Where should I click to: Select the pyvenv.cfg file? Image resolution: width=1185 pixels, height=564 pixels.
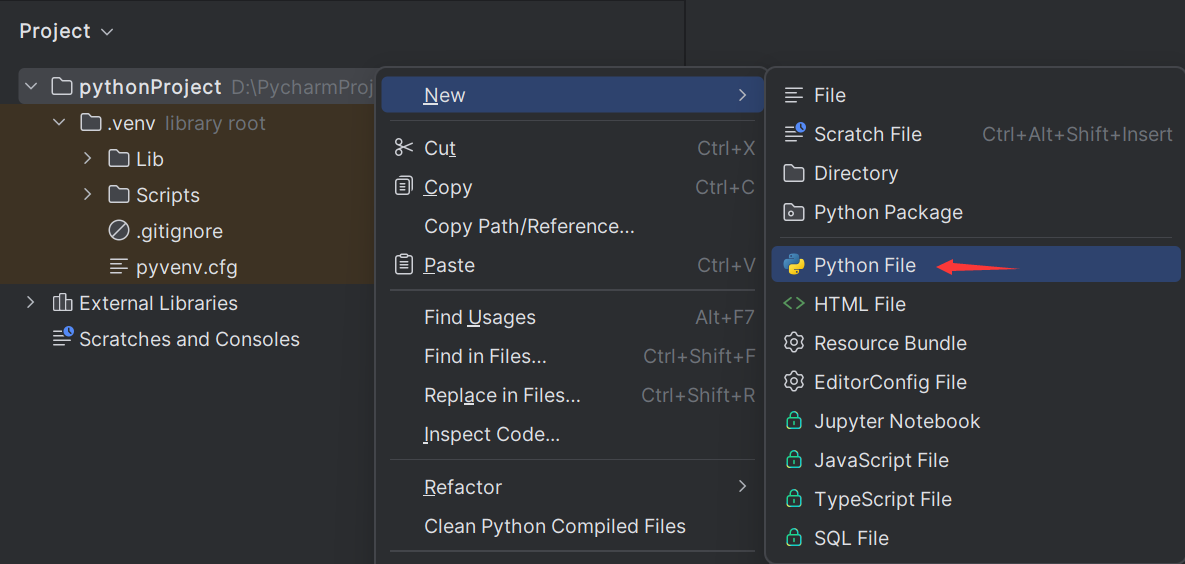tap(186, 267)
